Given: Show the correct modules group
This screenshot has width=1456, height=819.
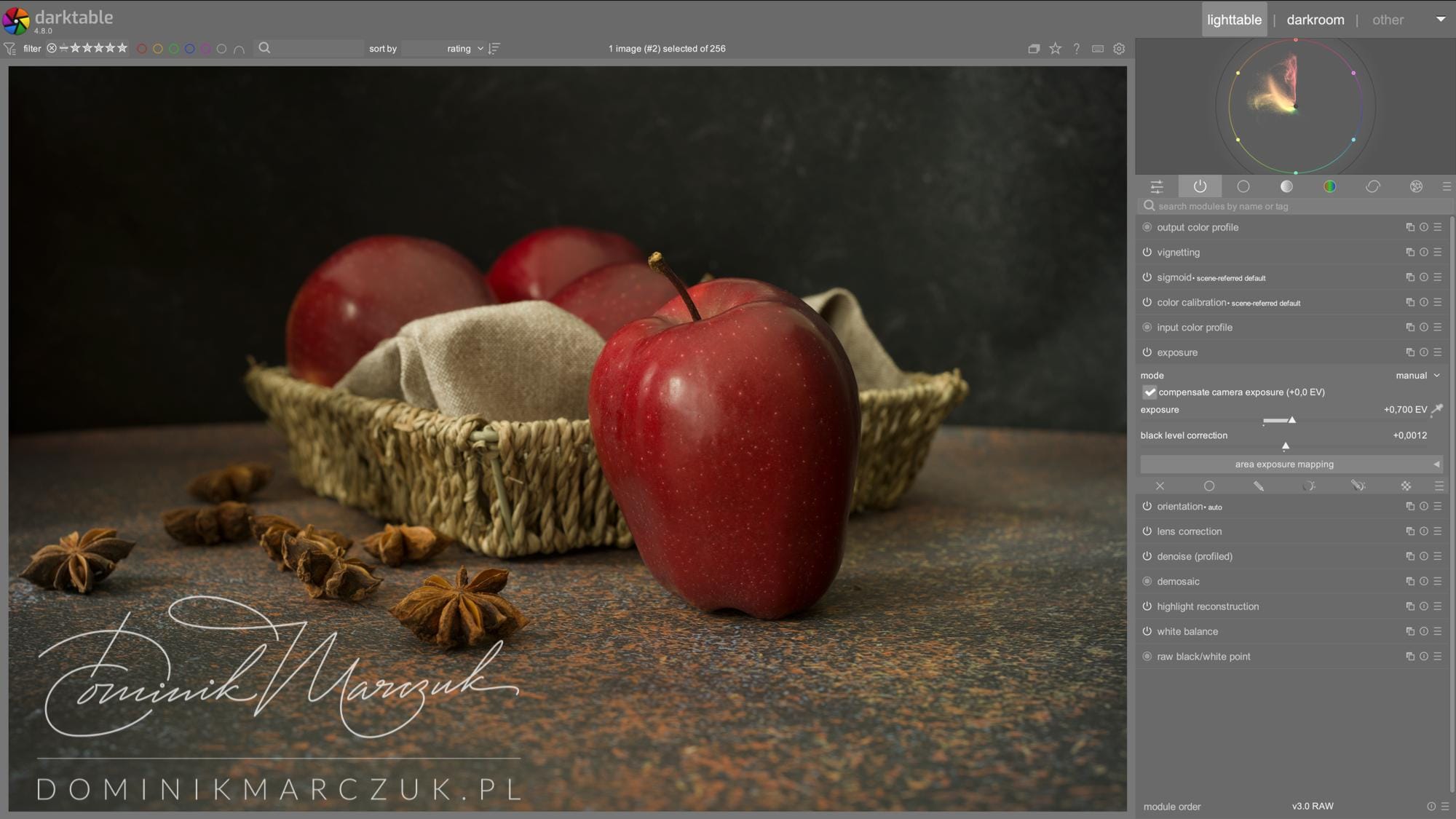Looking at the screenshot, I should click(1373, 186).
